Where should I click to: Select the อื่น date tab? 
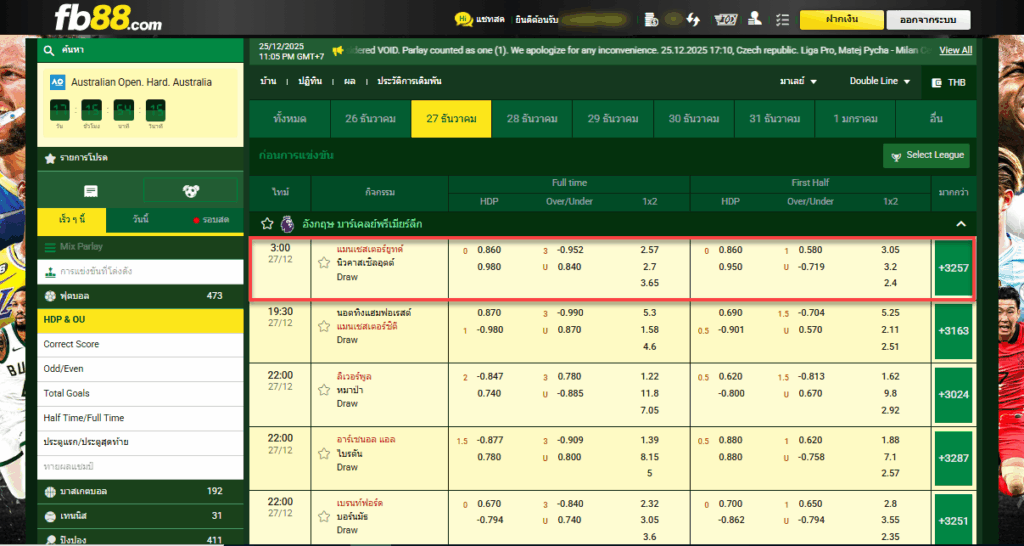[x=936, y=119]
